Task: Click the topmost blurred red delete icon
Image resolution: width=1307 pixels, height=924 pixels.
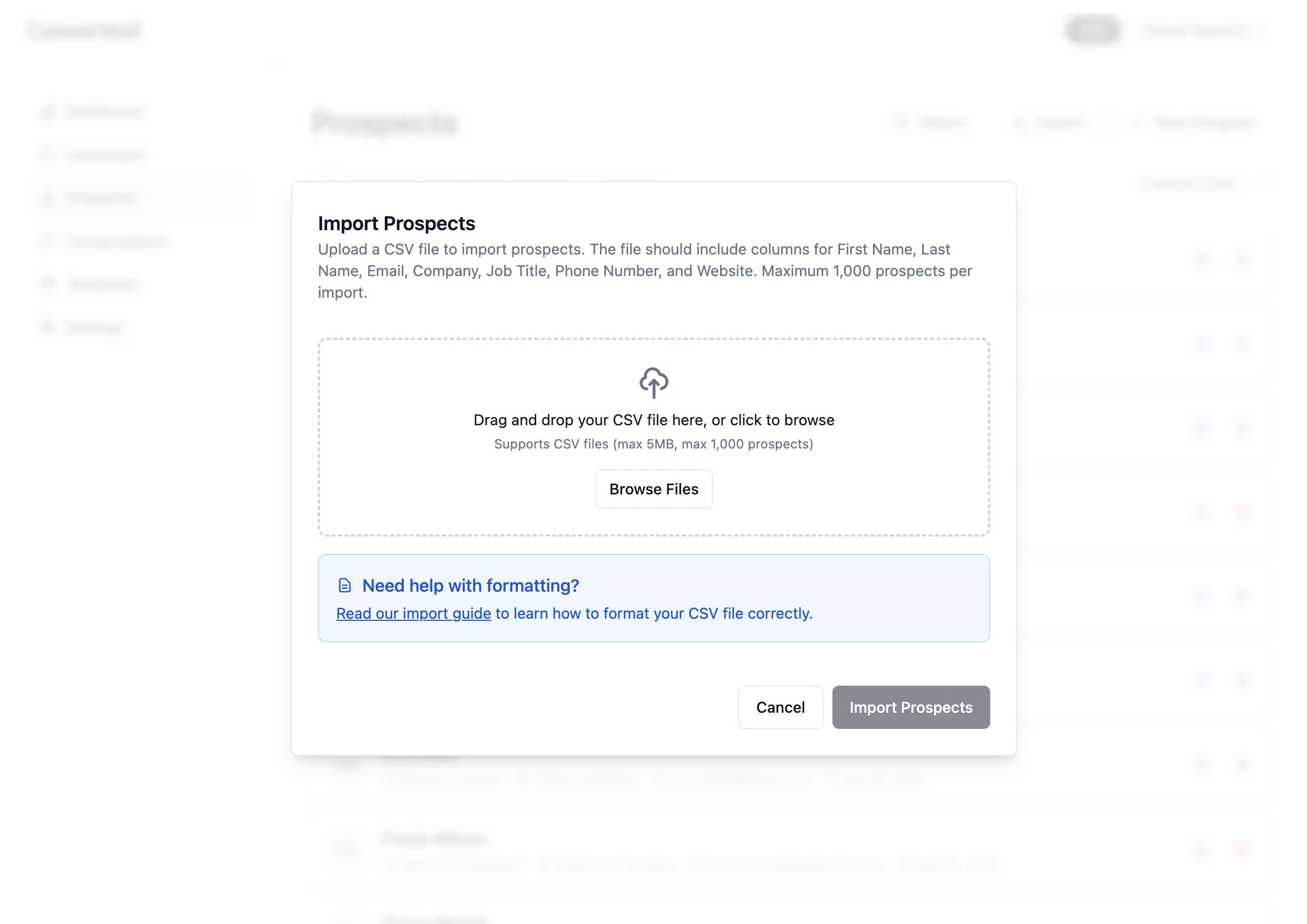Action: tap(1242, 259)
